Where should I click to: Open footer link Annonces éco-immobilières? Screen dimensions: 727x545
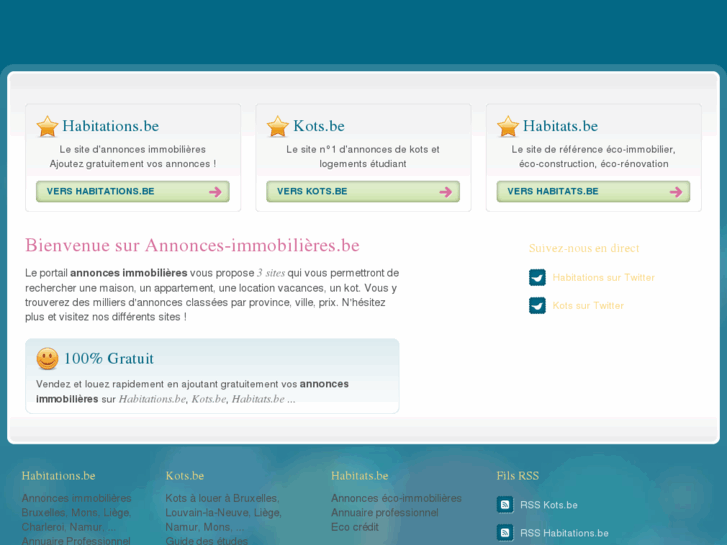[396, 498]
